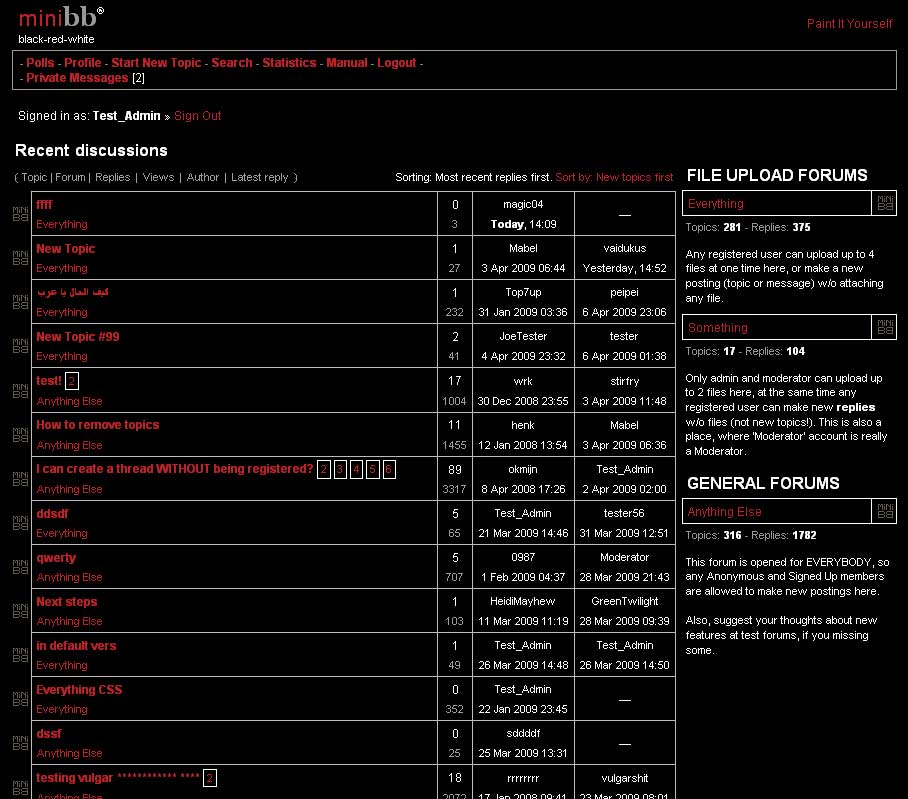
Task: Open the 'New Topic #99' thread
Action: point(78,336)
